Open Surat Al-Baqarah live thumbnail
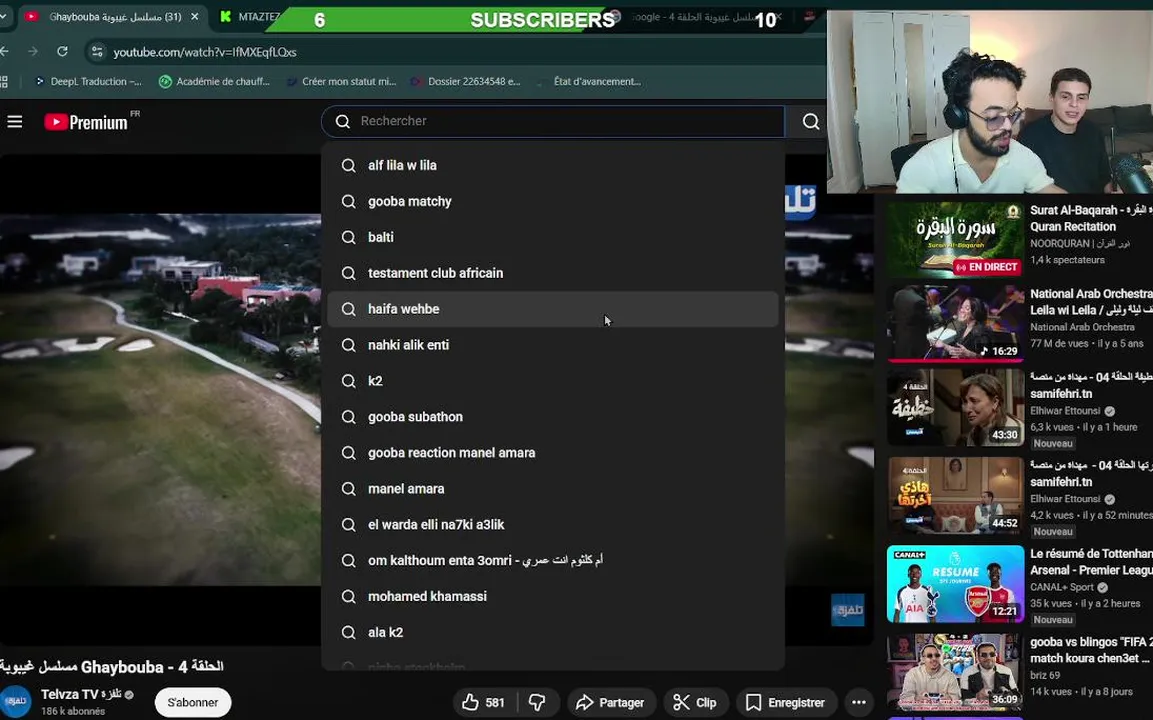The width and height of the screenshot is (1153, 720). tap(955, 239)
